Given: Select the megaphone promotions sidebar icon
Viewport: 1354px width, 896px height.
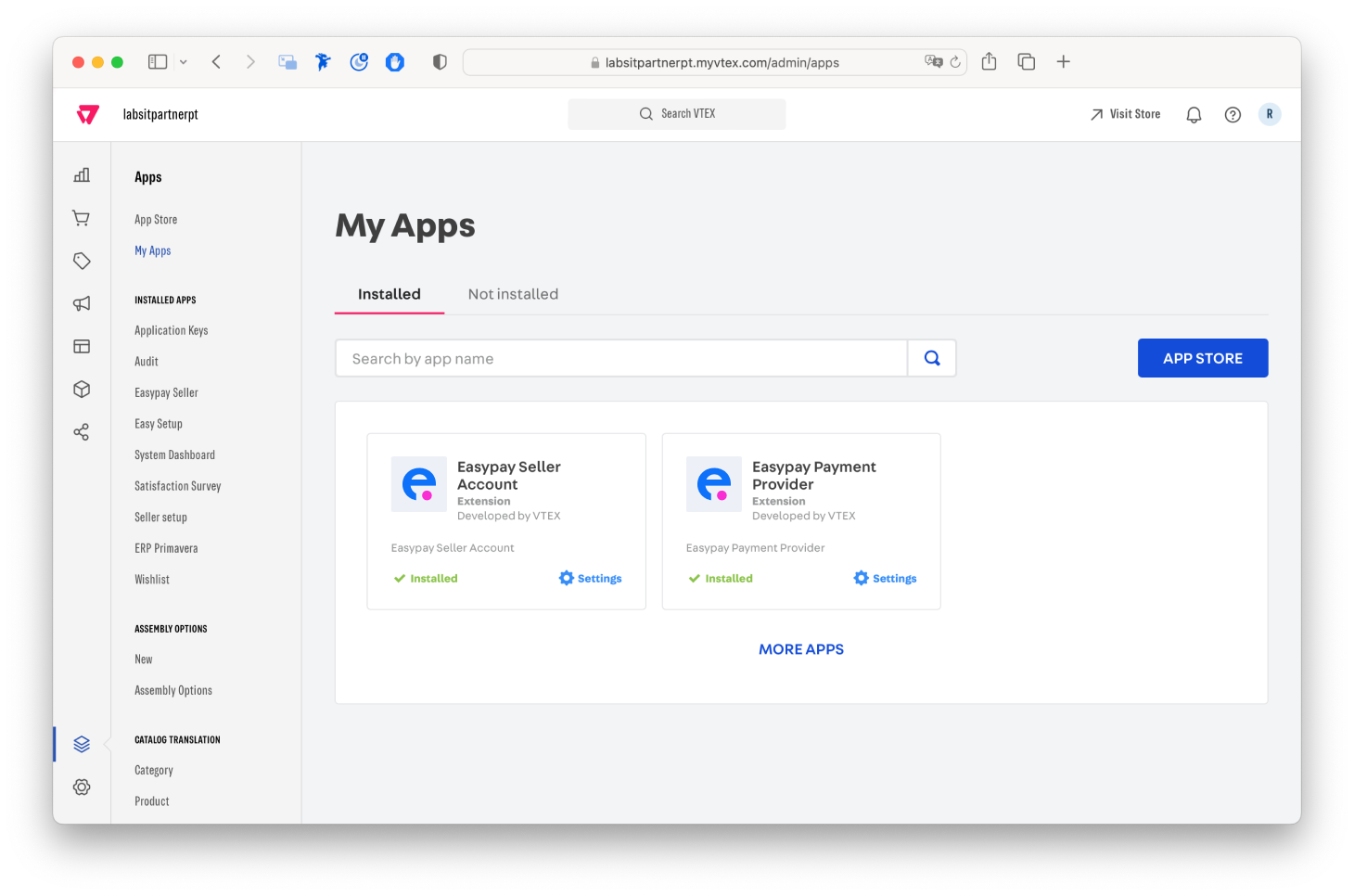Looking at the screenshot, I should pos(82,303).
